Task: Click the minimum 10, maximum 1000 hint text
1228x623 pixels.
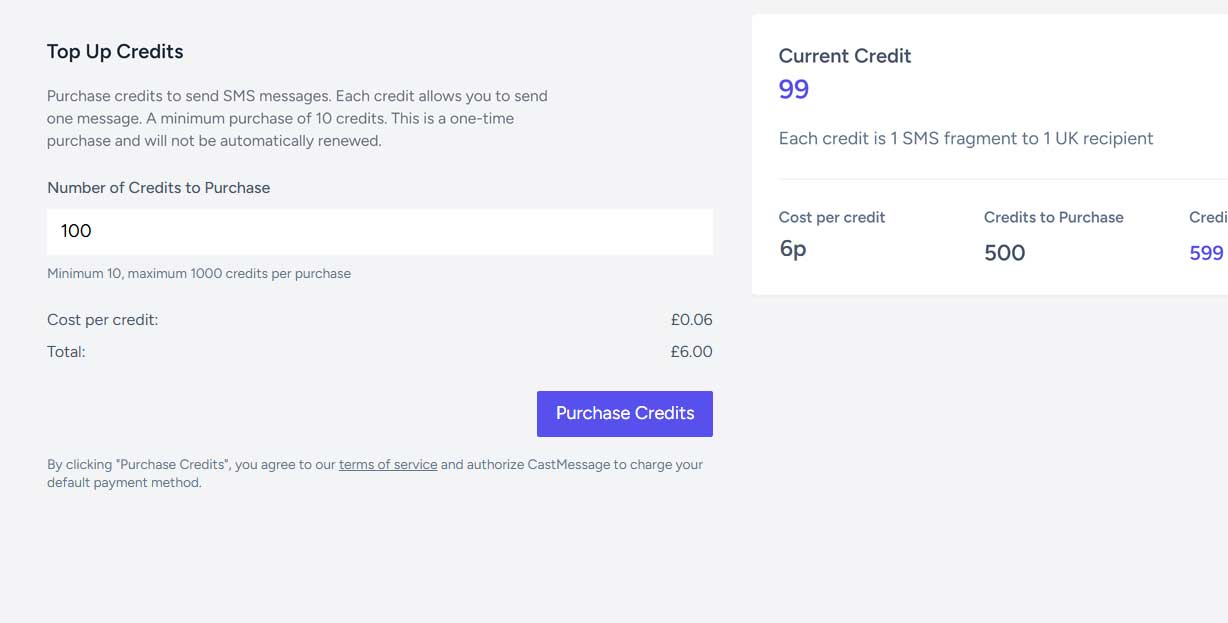Action: [x=199, y=273]
